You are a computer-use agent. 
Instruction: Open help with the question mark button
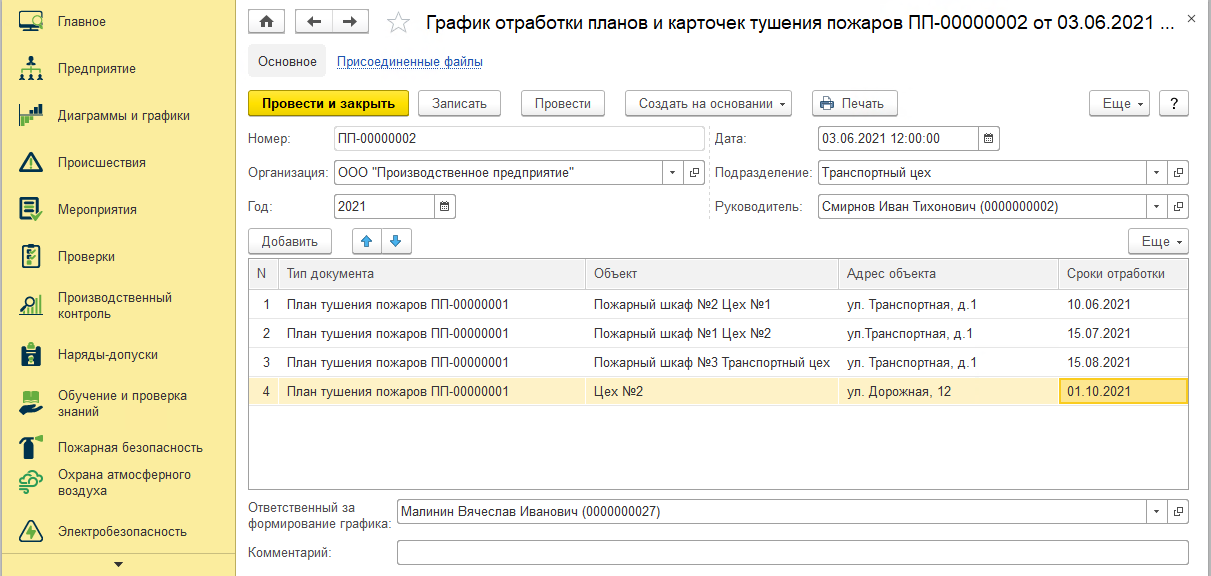[1174, 103]
